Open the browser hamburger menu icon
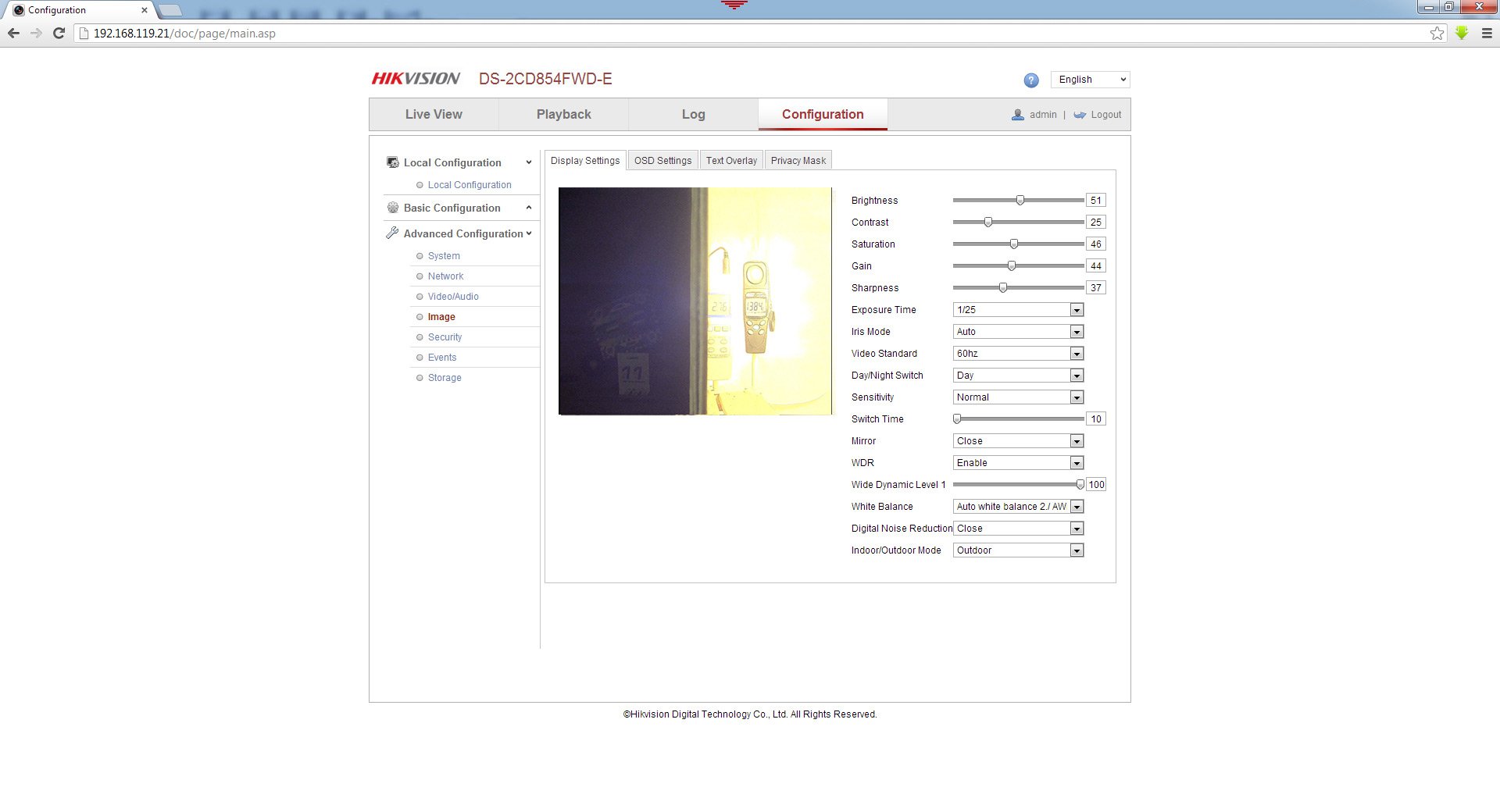Viewport: 1500px width, 812px height. point(1487,34)
